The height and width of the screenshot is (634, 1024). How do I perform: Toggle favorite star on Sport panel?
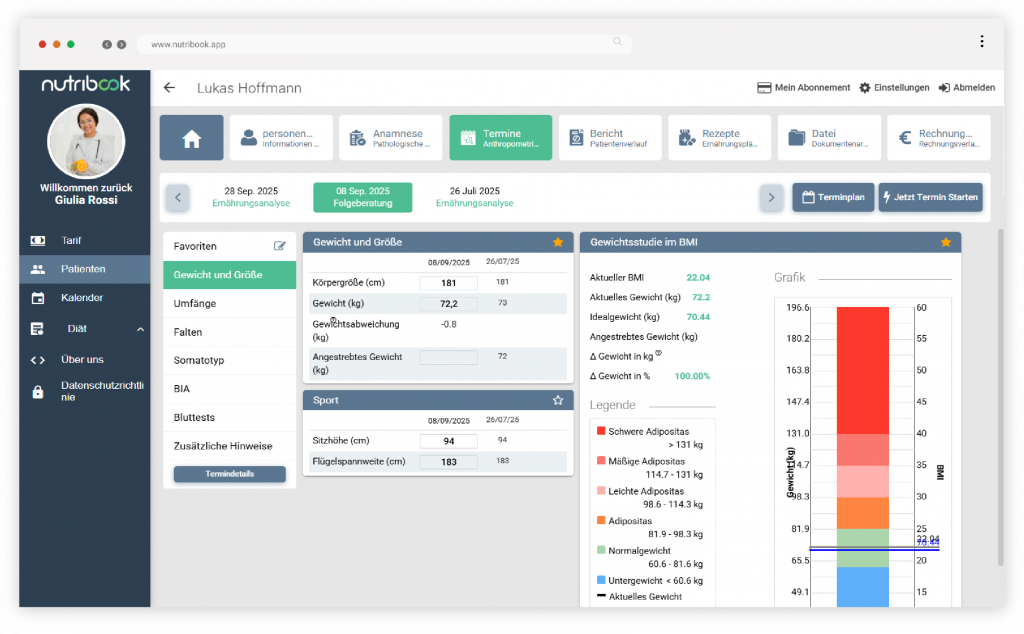[558, 400]
